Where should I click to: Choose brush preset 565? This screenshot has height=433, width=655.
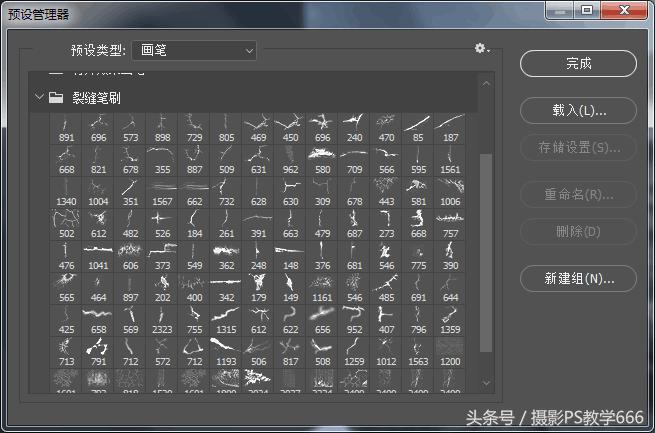(x=66, y=289)
